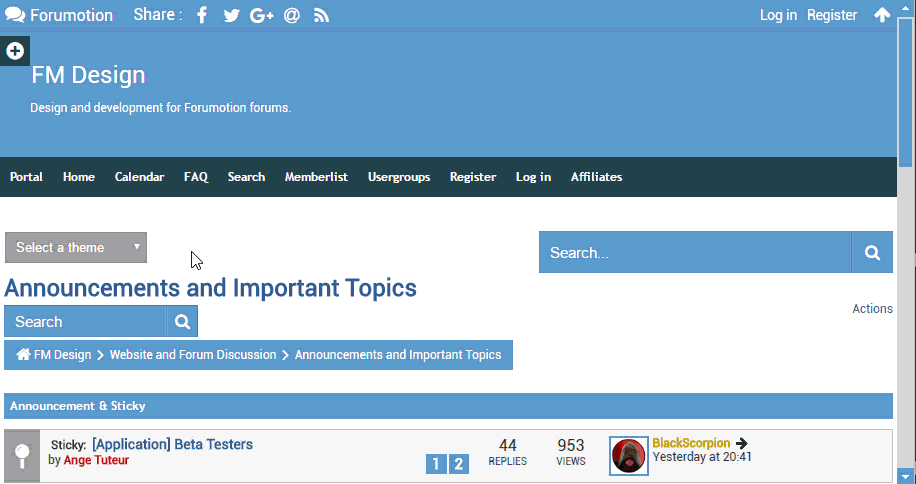Click the scrollbar up arrow
This screenshot has width=916, height=484.
point(906,8)
